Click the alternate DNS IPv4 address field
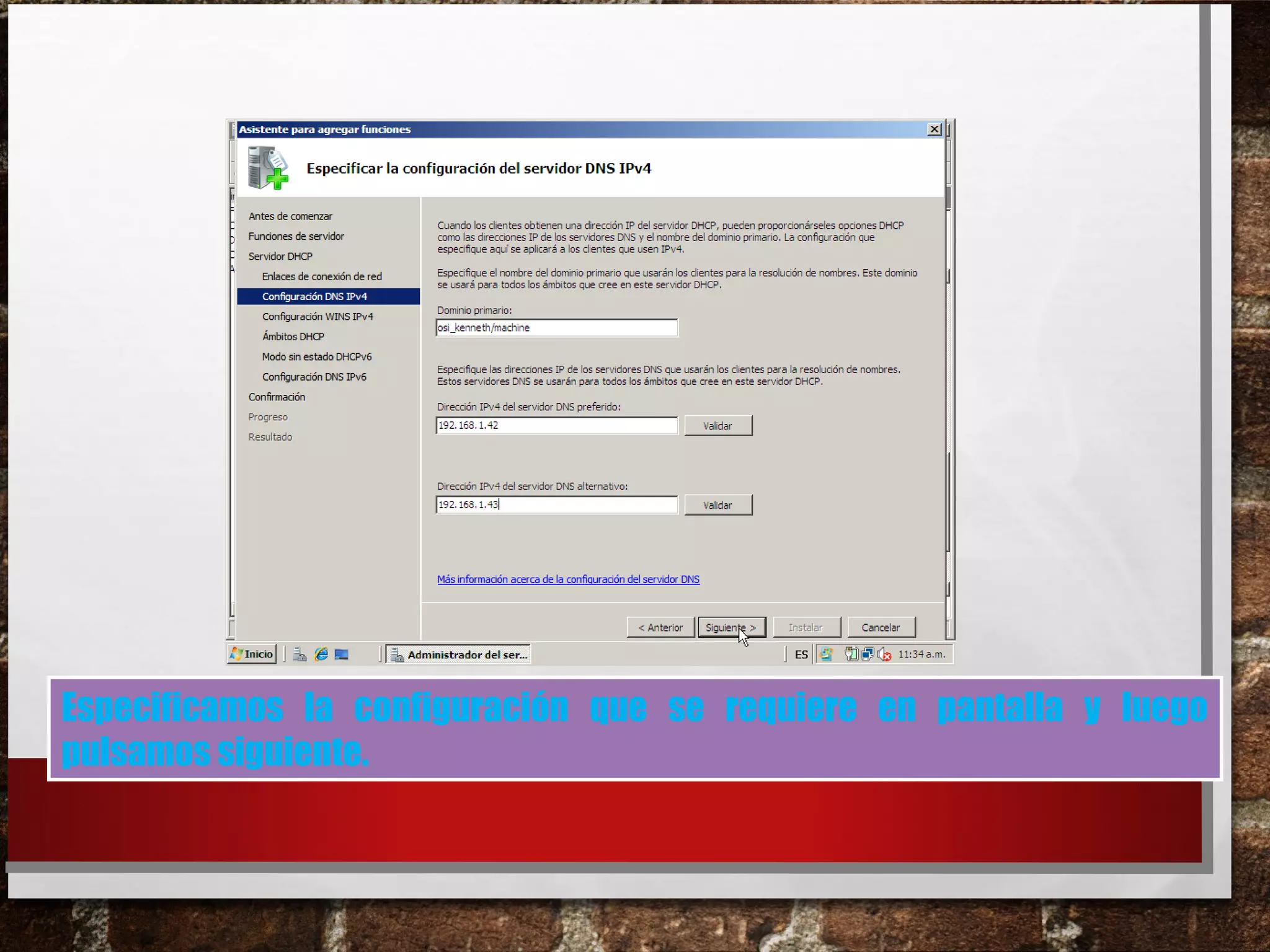 coord(557,505)
